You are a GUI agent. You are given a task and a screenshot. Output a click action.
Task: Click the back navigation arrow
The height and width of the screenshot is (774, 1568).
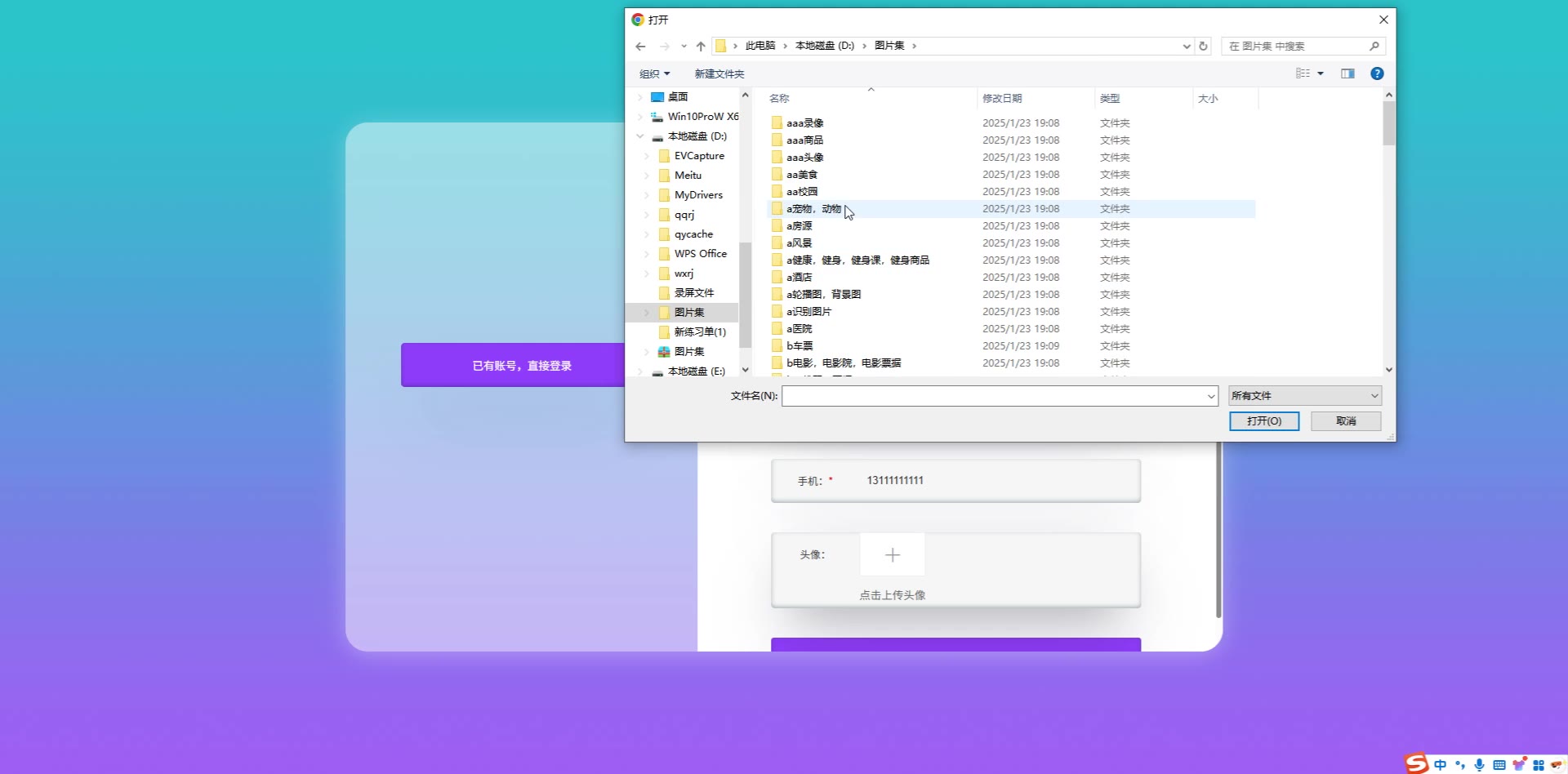coord(640,47)
